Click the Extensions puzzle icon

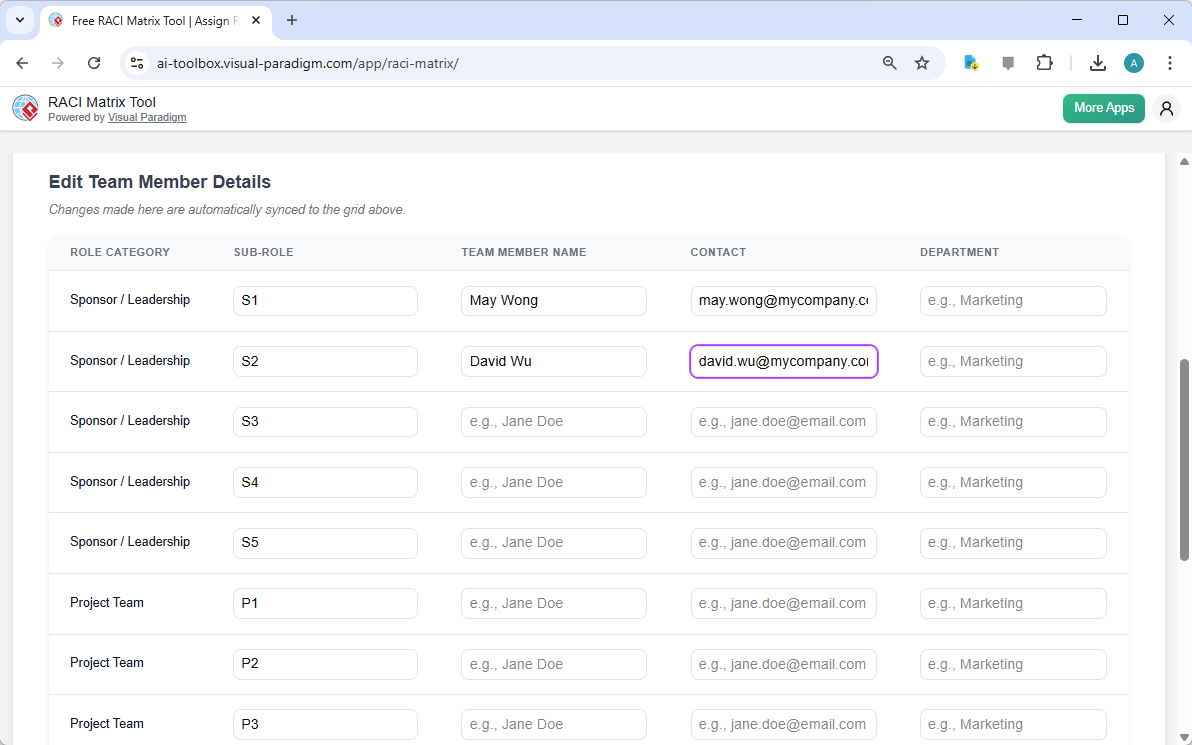(x=1044, y=62)
